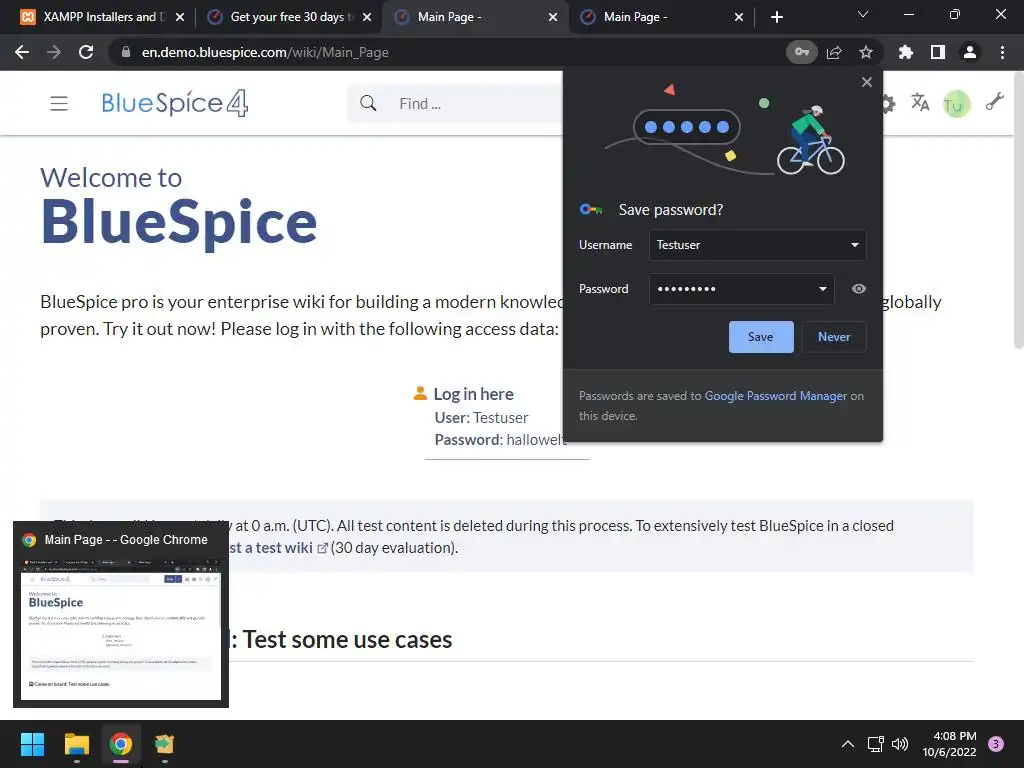This screenshot has width=1024, height=768.
Task: Close the Save password popup
Action: pyautogui.click(x=867, y=82)
